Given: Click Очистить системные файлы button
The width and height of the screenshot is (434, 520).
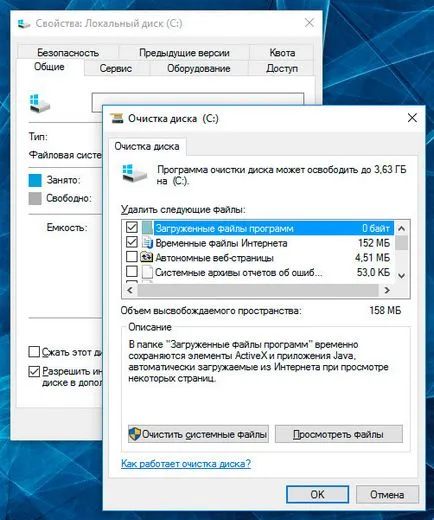Looking at the screenshot, I should [198, 434].
